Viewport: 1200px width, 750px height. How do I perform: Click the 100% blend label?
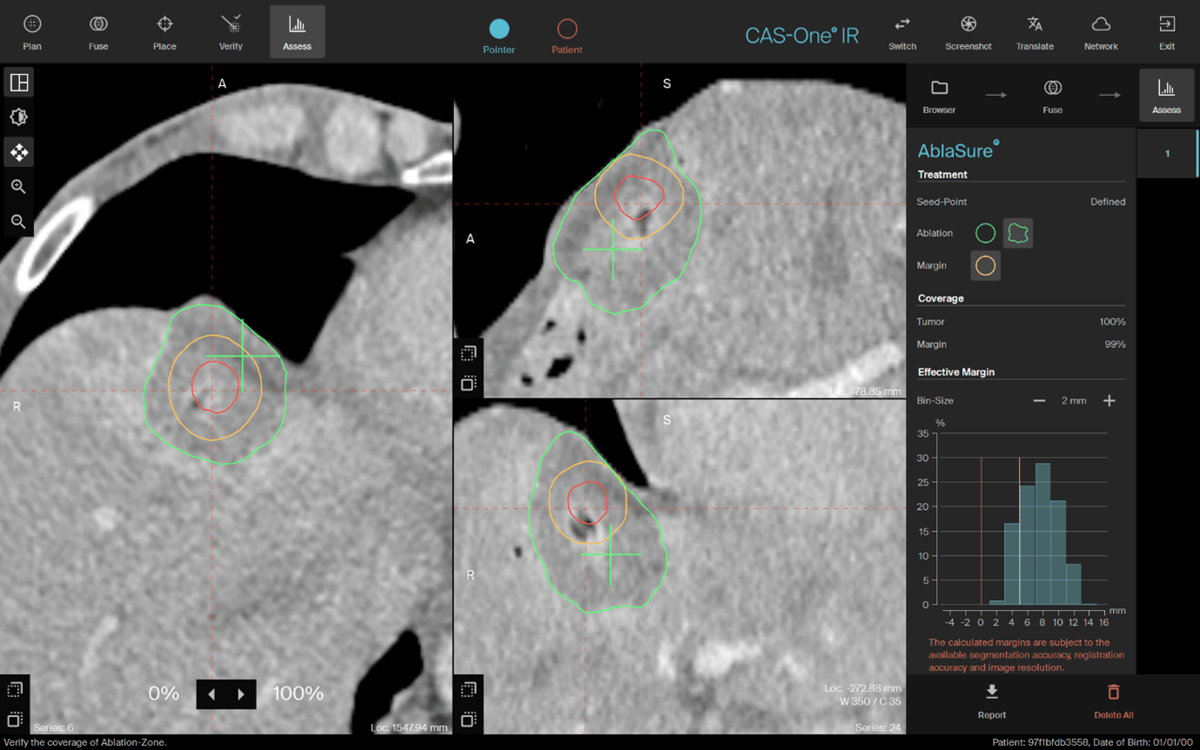[x=298, y=694]
